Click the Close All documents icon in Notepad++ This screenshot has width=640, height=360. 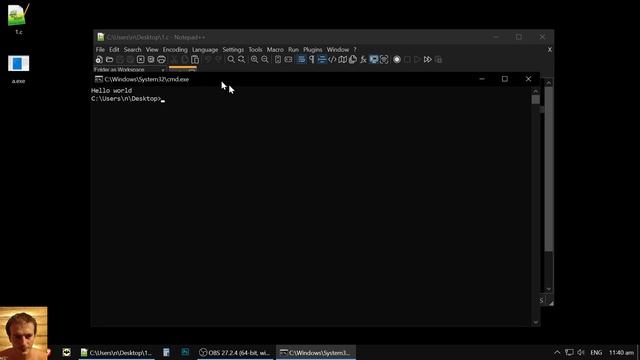151,60
